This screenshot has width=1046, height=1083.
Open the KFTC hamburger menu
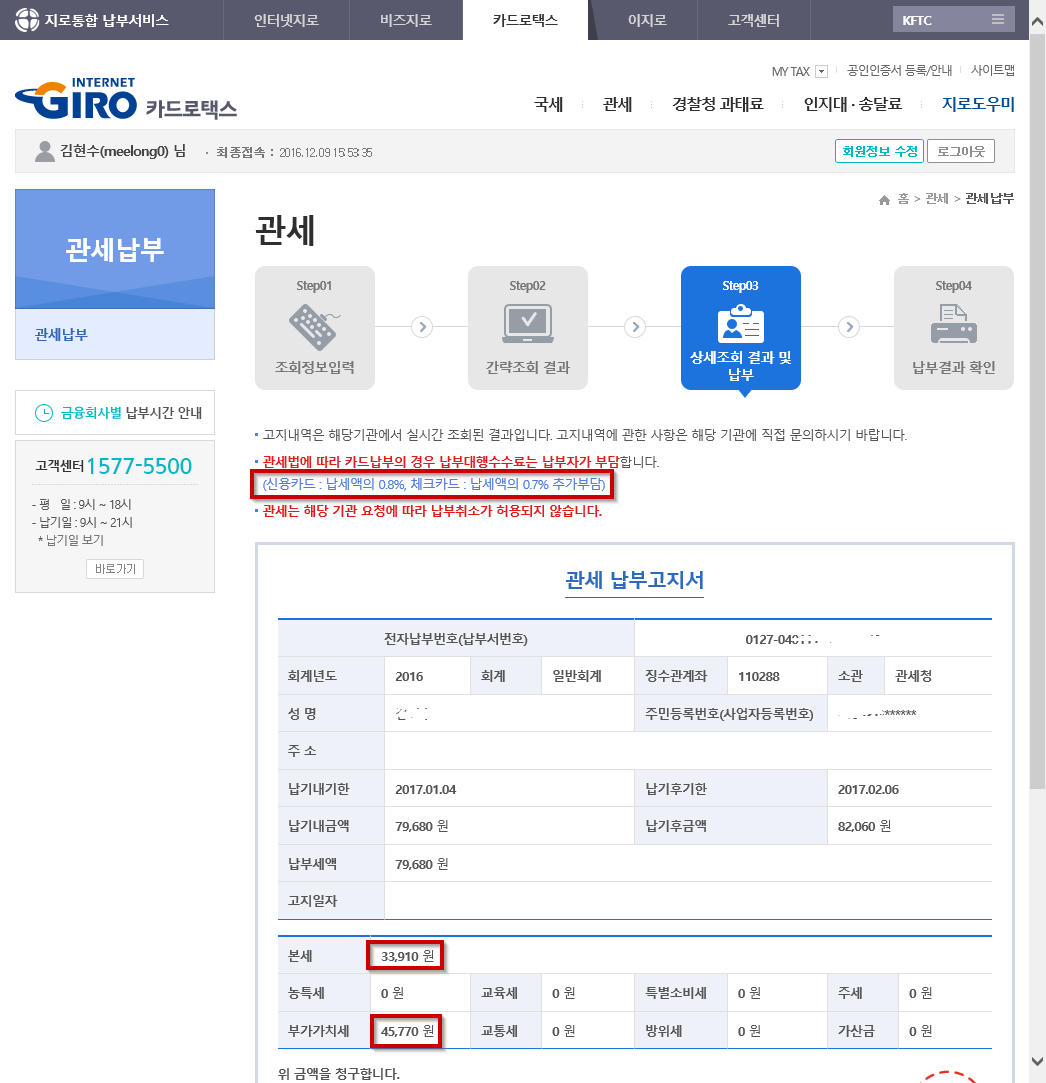click(x=997, y=20)
